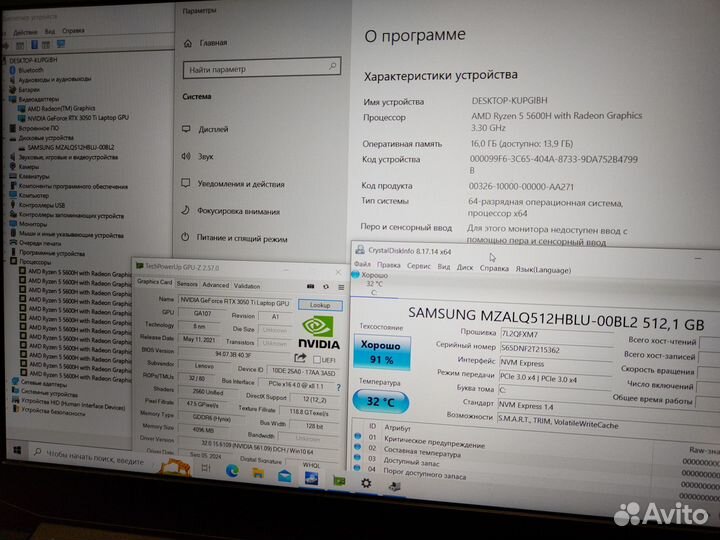
Task: Click Клавиатуры keyboard category in Device Manager
Action: 29,176
